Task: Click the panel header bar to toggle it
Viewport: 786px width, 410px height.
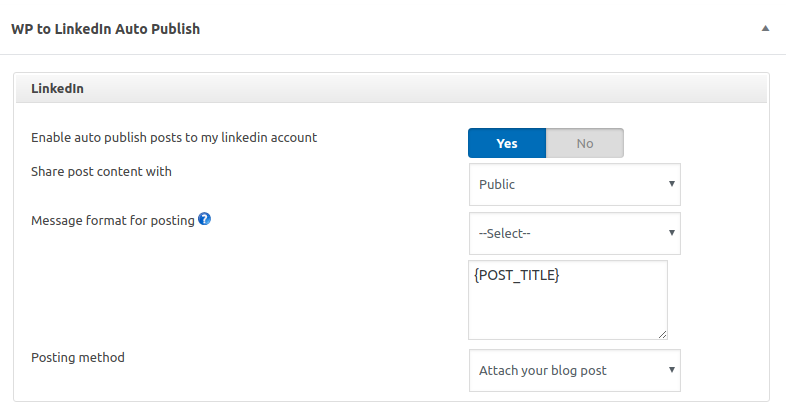Action: 450,29
